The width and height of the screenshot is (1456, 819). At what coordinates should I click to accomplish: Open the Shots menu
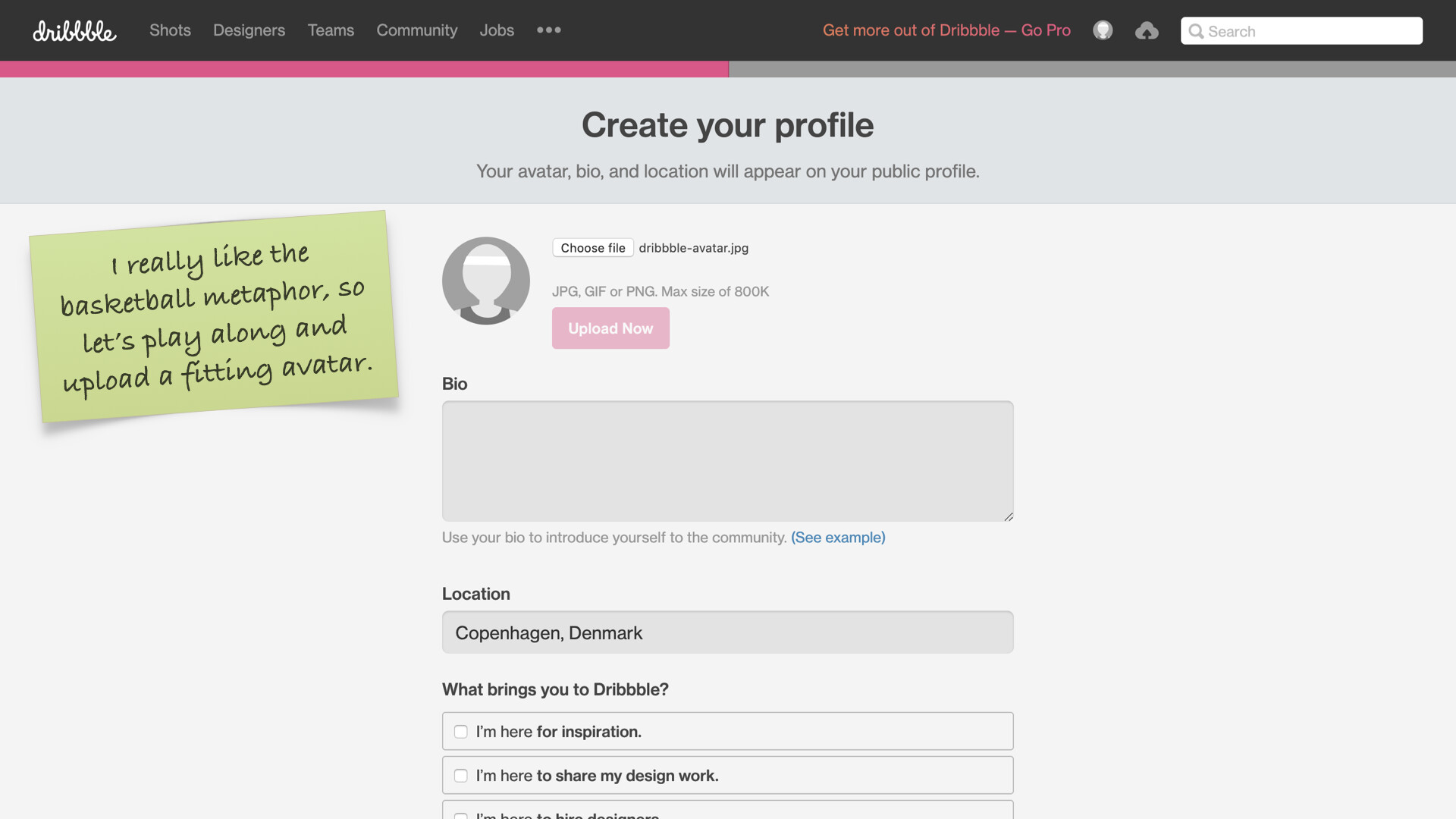tap(170, 30)
